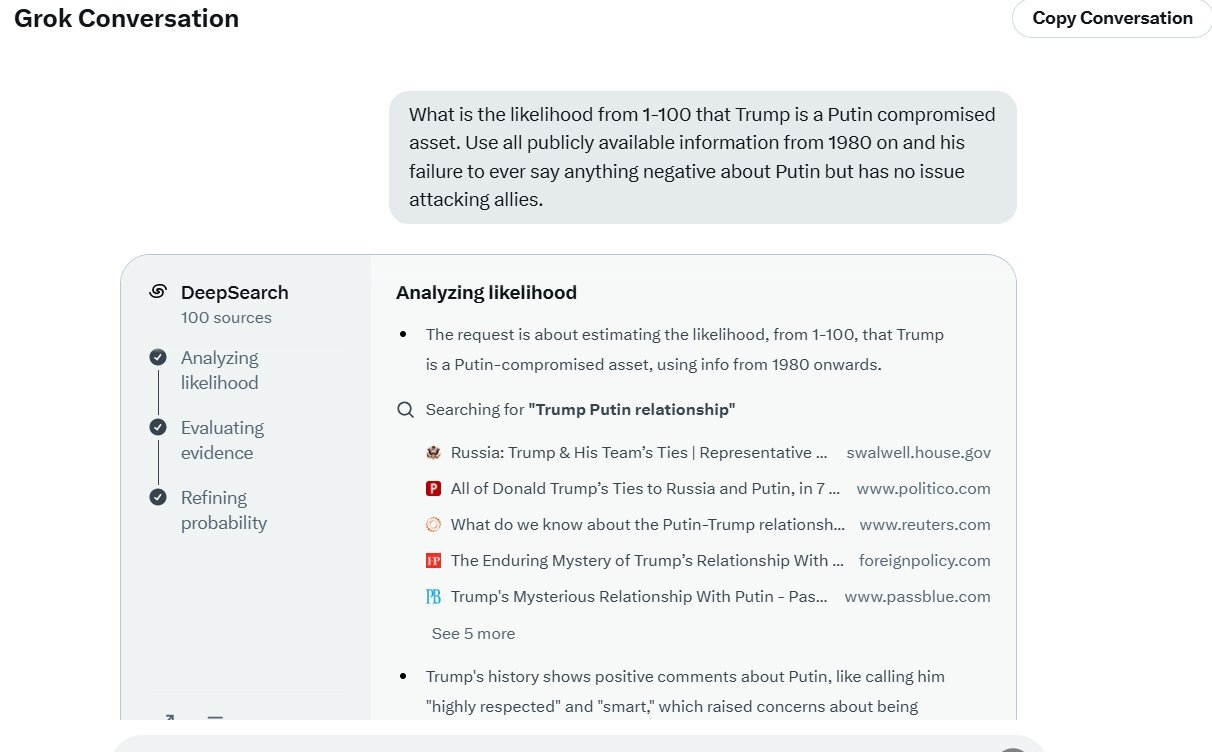Select the Analyzing likelihood step checkmark
This screenshot has width=1212, height=752.
[x=157, y=358]
